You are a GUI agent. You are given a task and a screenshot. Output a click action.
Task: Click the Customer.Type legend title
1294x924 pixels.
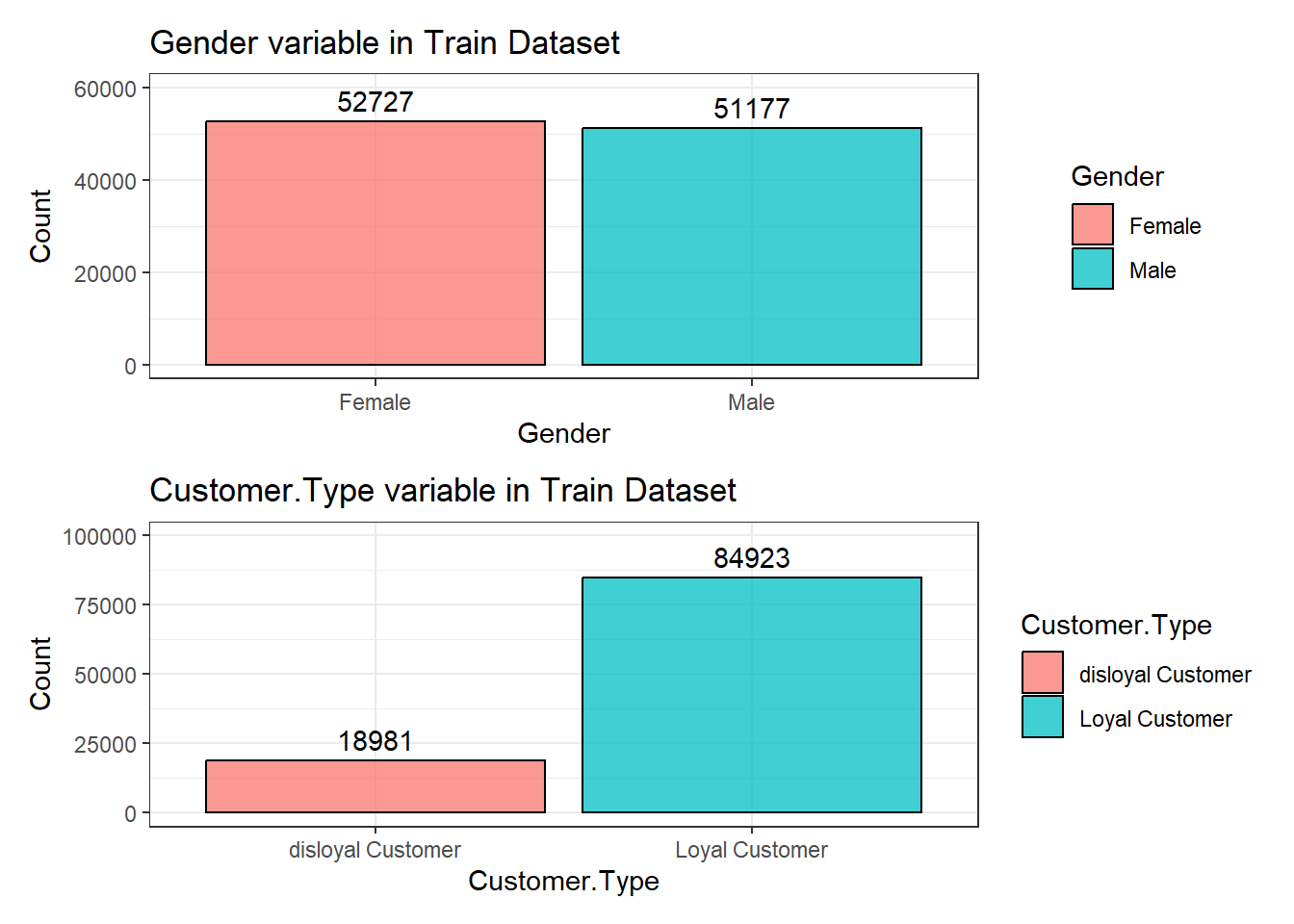click(1116, 625)
